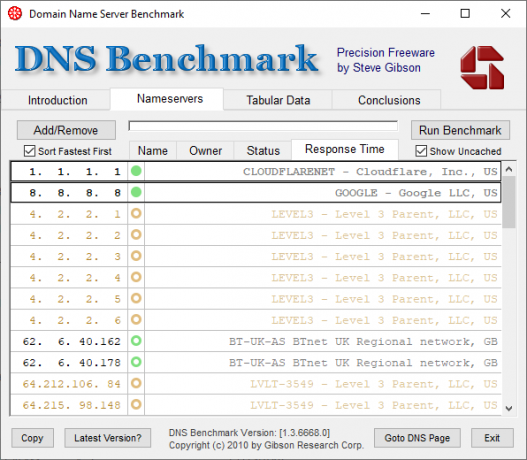
Task: Close the Domain Name Server Benchmark window
Action: click(505, 14)
